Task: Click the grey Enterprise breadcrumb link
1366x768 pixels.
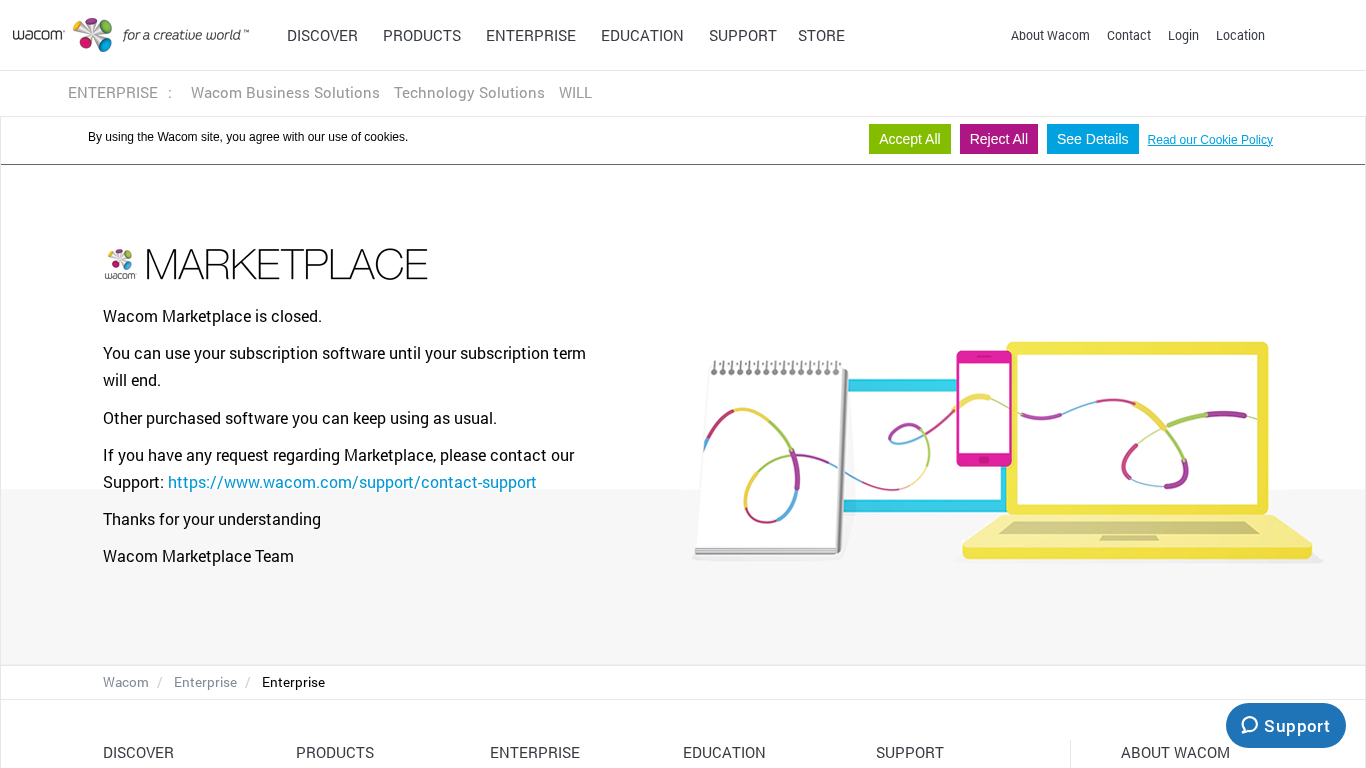Action: pos(205,682)
